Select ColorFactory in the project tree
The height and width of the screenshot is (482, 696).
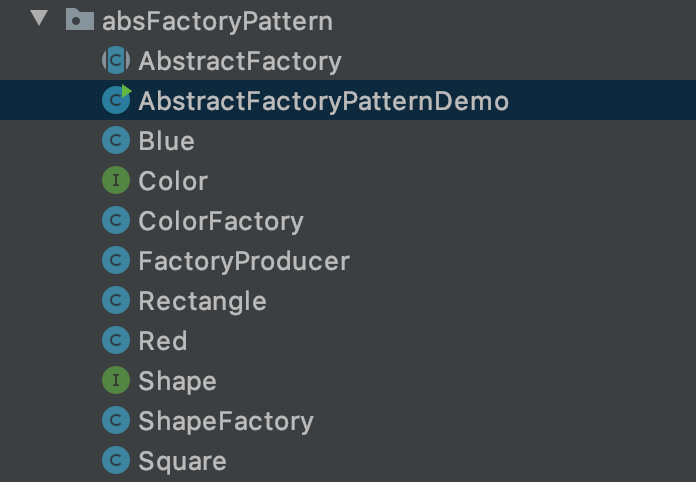pos(220,221)
